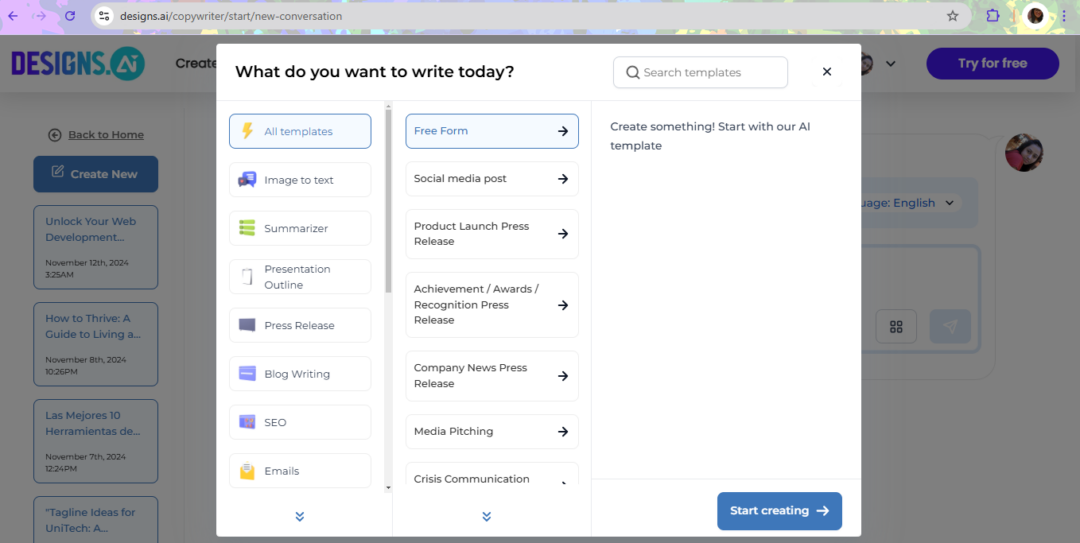The height and width of the screenshot is (543, 1080).
Task: Click arrow next to Media Pitching
Action: coord(563,432)
